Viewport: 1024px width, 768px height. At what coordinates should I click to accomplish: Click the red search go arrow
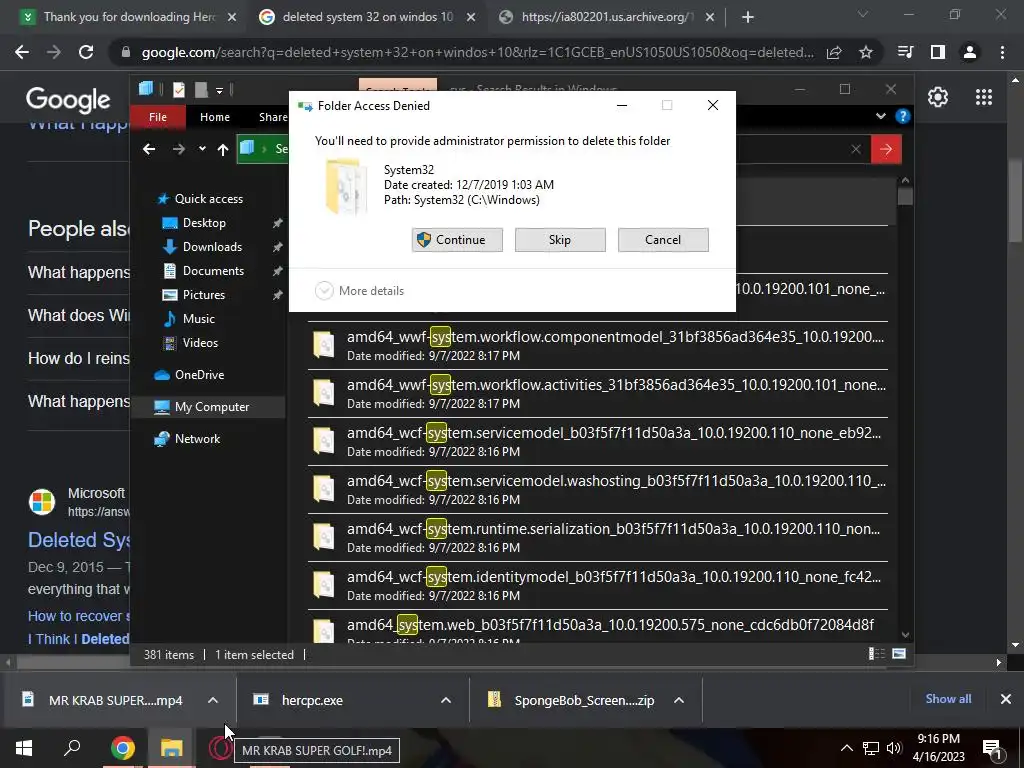point(886,150)
